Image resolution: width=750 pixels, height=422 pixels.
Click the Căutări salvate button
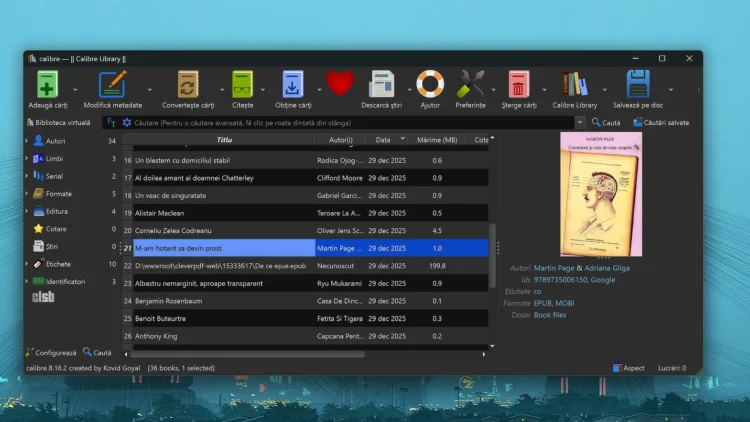[660, 123]
